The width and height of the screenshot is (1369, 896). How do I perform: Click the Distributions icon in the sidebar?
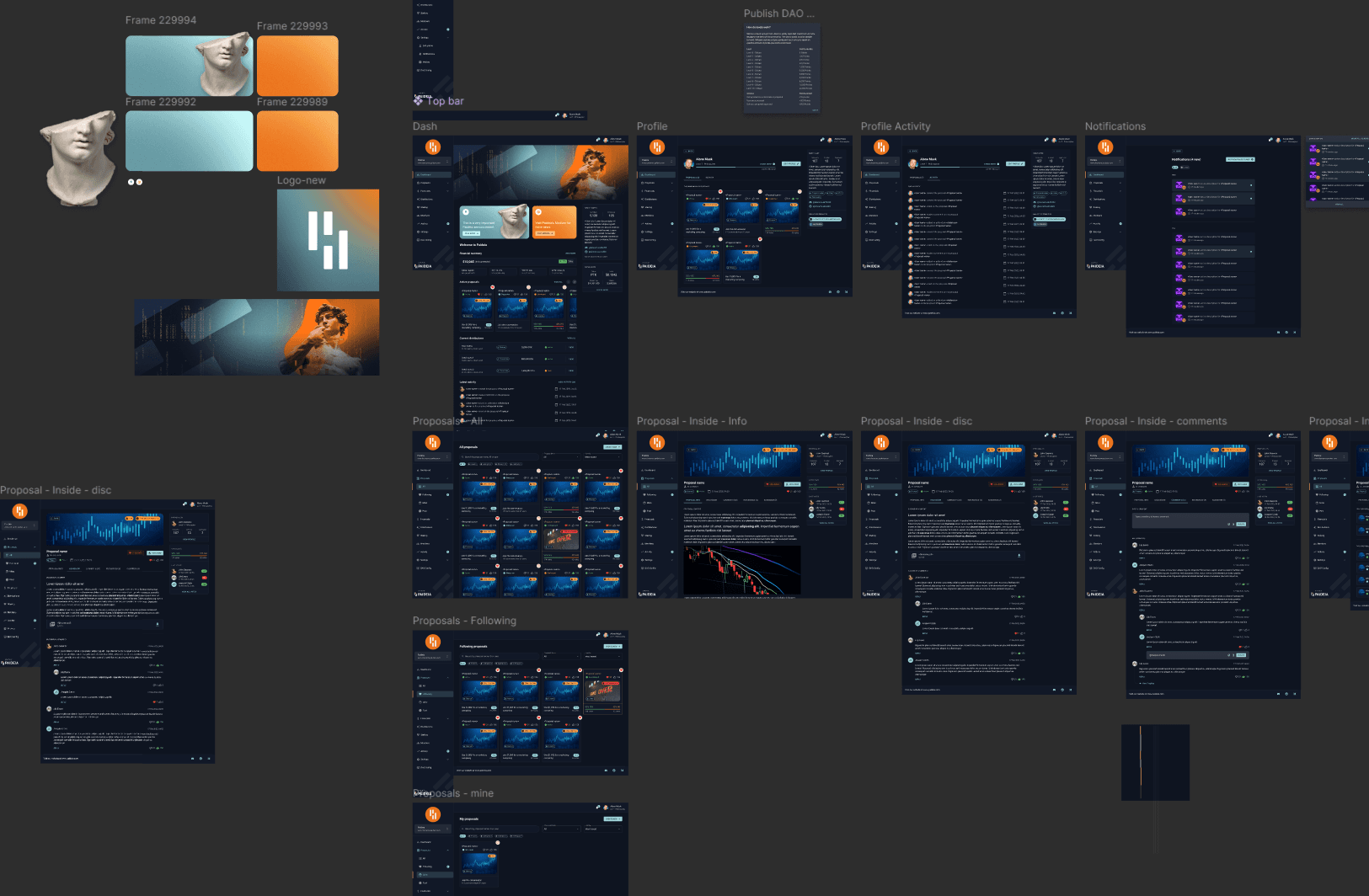pyautogui.click(x=418, y=199)
